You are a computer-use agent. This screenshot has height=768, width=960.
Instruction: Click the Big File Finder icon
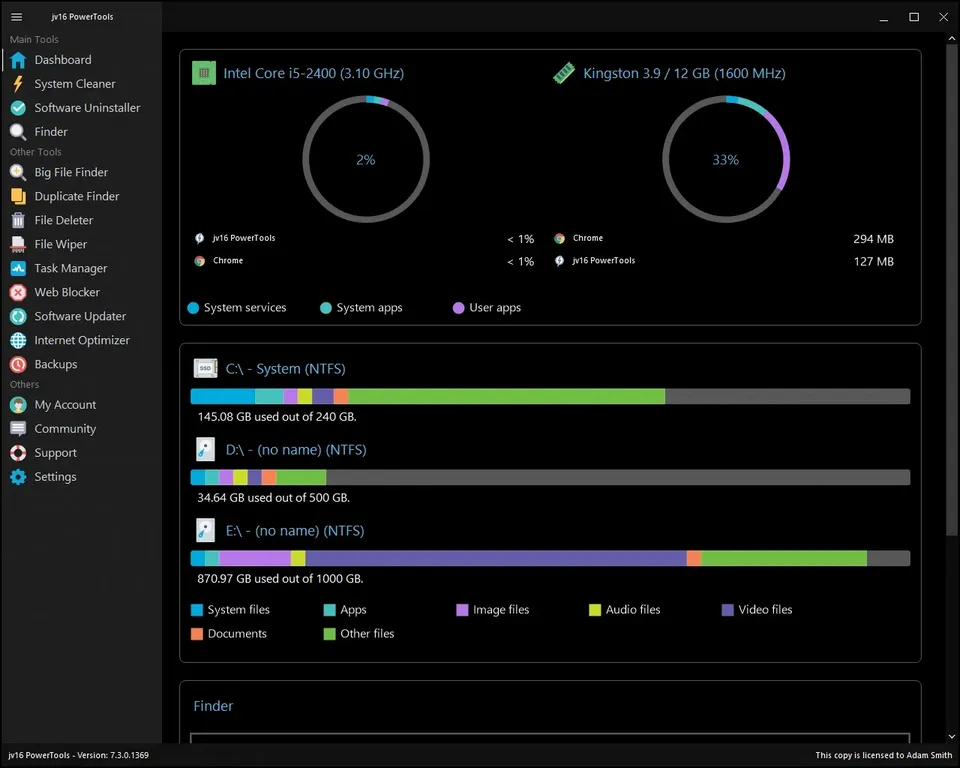(18, 173)
